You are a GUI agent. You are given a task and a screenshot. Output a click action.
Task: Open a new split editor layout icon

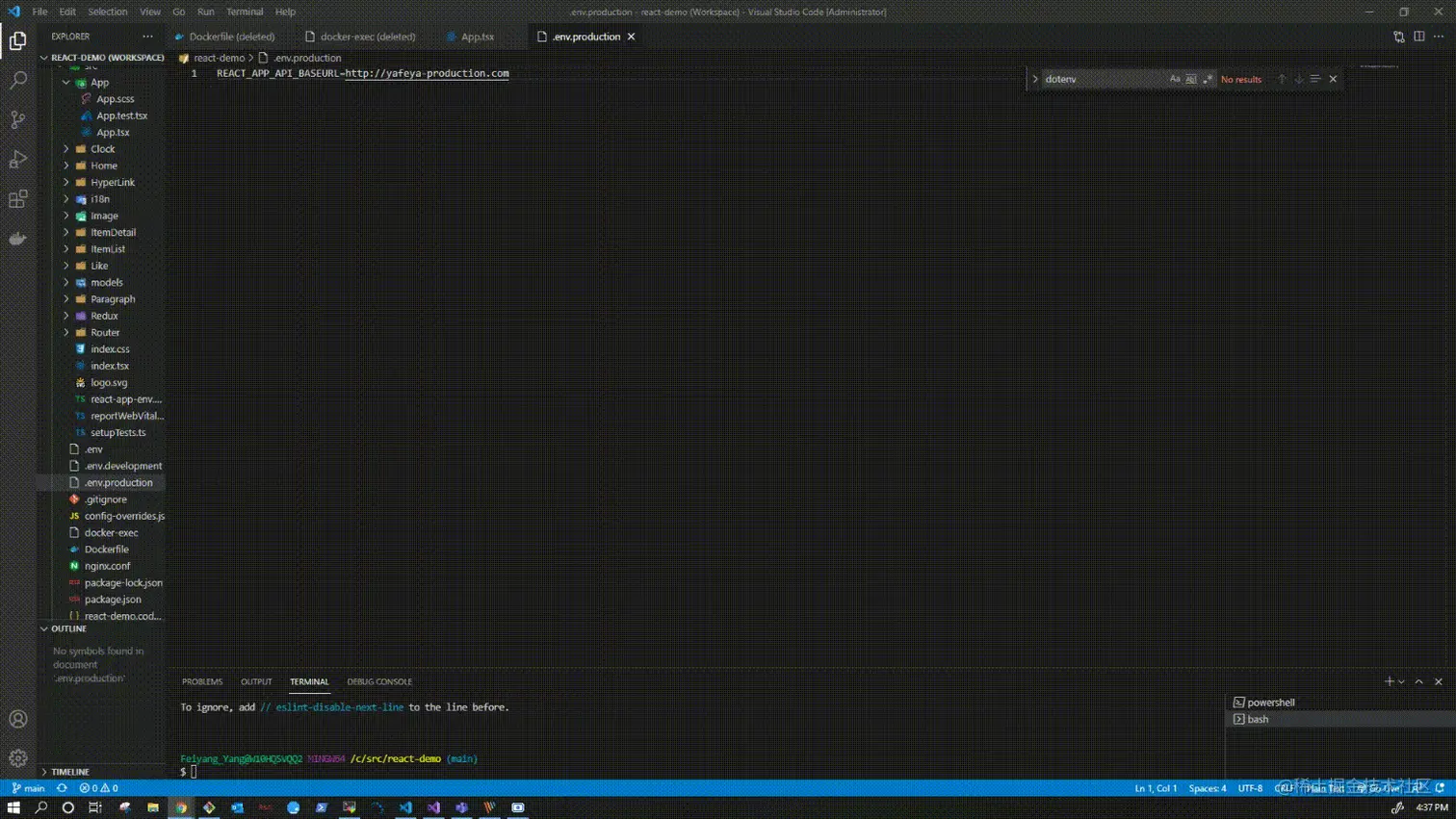[x=1417, y=36]
